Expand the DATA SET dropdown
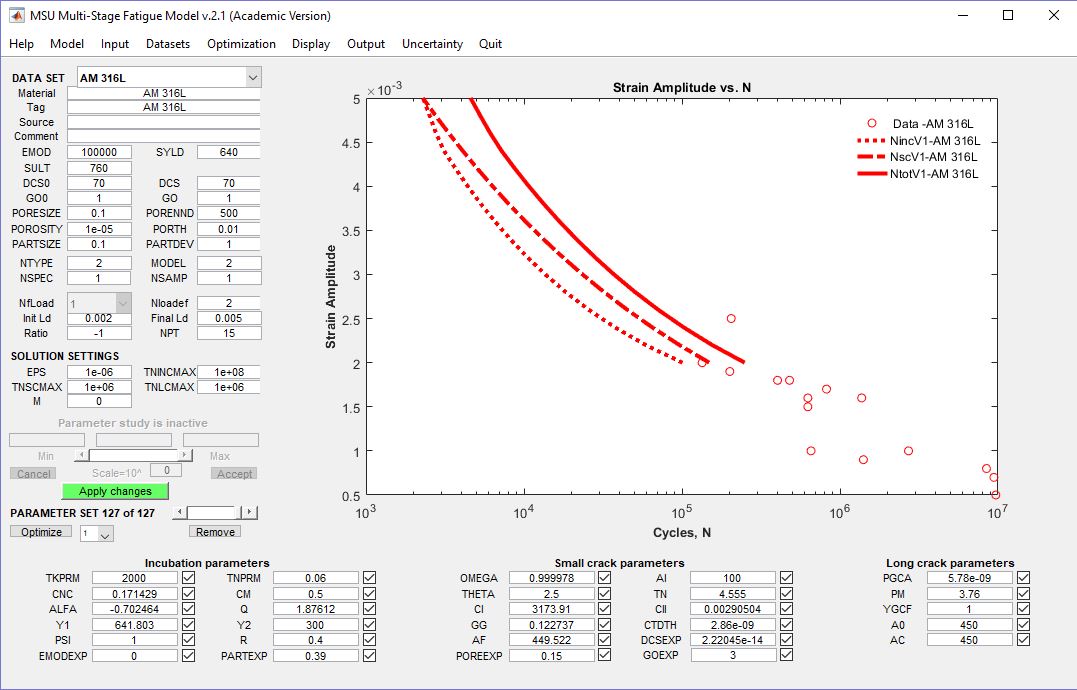The image size is (1077, 690). point(252,78)
